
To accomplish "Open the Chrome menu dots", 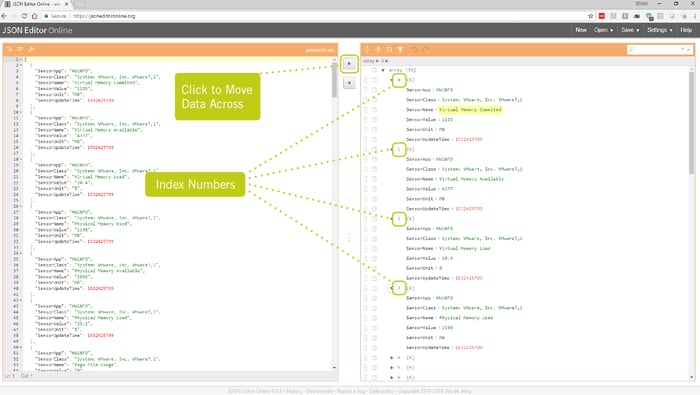I will pyautogui.click(x=695, y=16).
